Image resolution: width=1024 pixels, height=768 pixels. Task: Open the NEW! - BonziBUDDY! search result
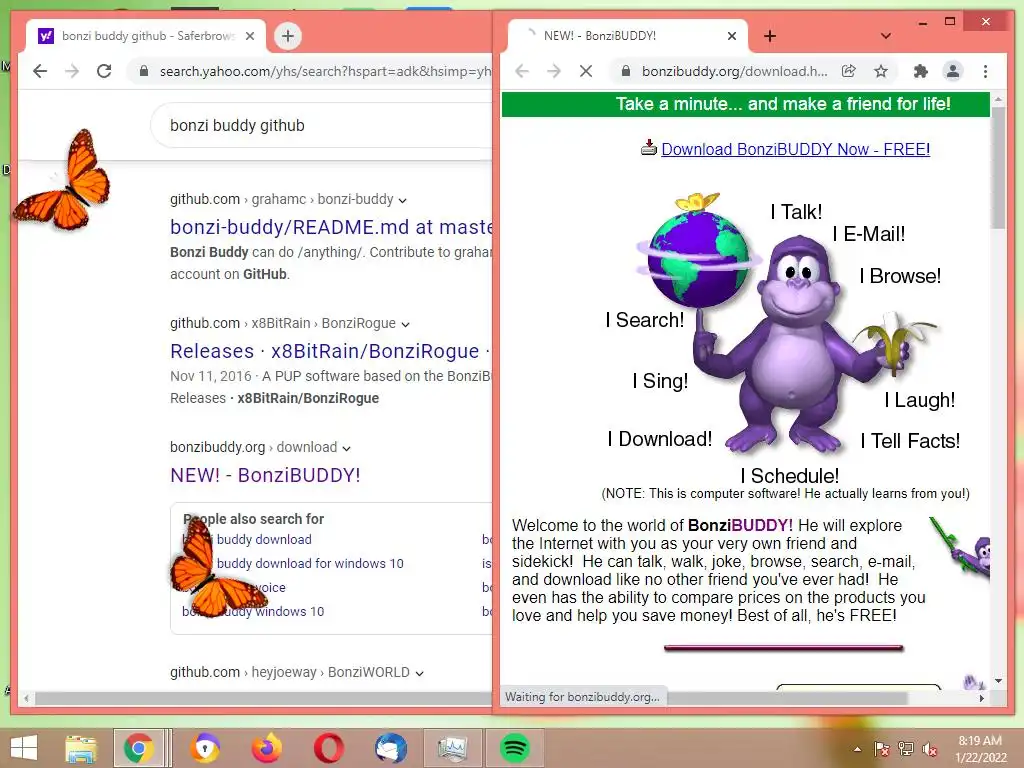tap(265, 475)
